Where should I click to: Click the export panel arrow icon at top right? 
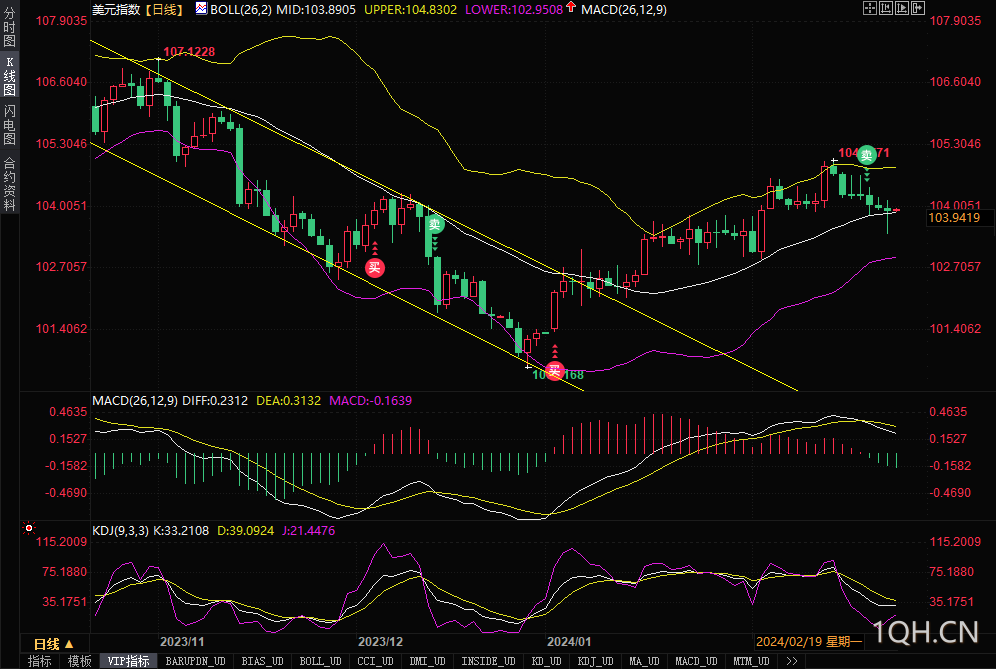click(x=918, y=8)
